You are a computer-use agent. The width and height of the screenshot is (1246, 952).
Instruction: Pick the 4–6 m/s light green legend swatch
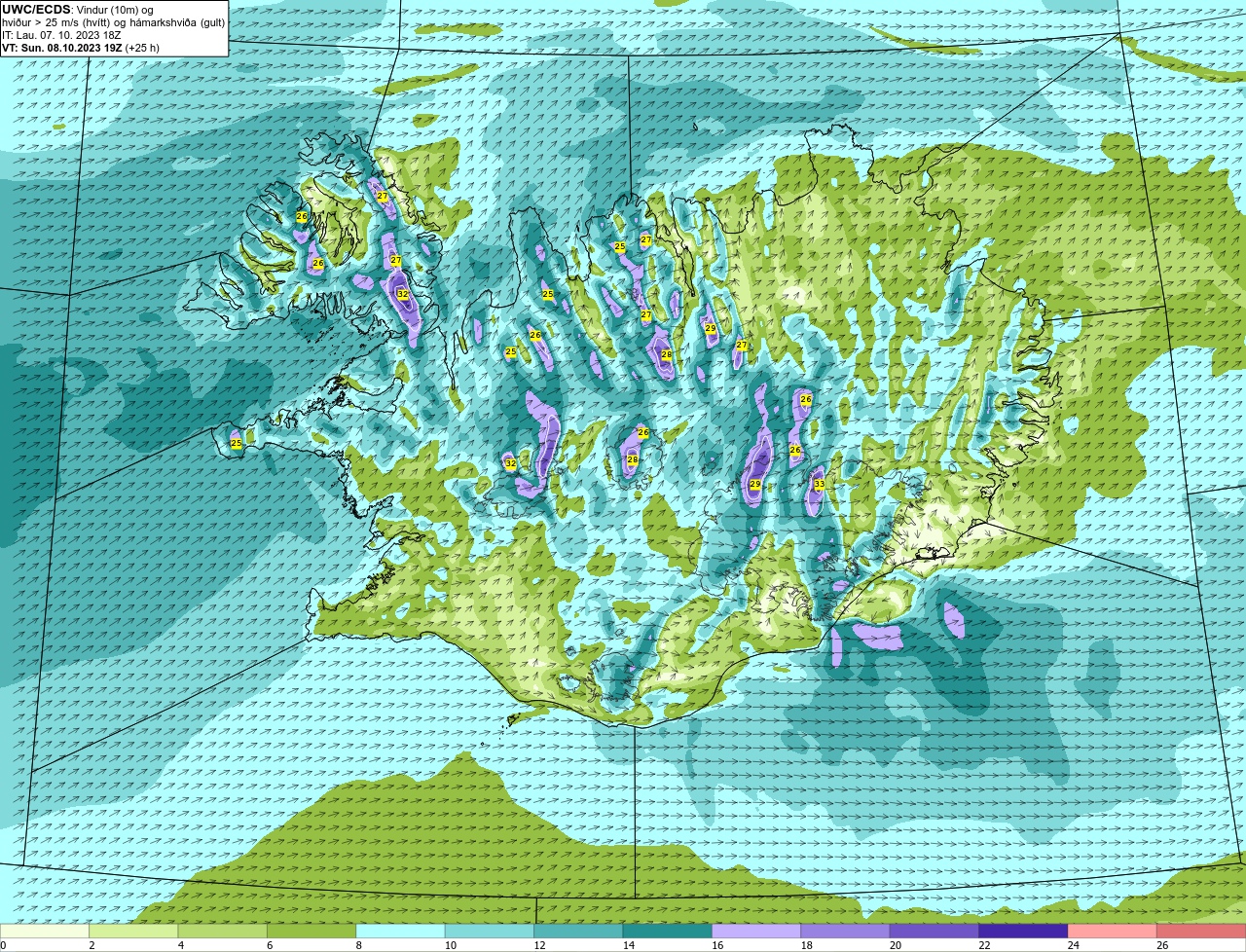click(223, 931)
